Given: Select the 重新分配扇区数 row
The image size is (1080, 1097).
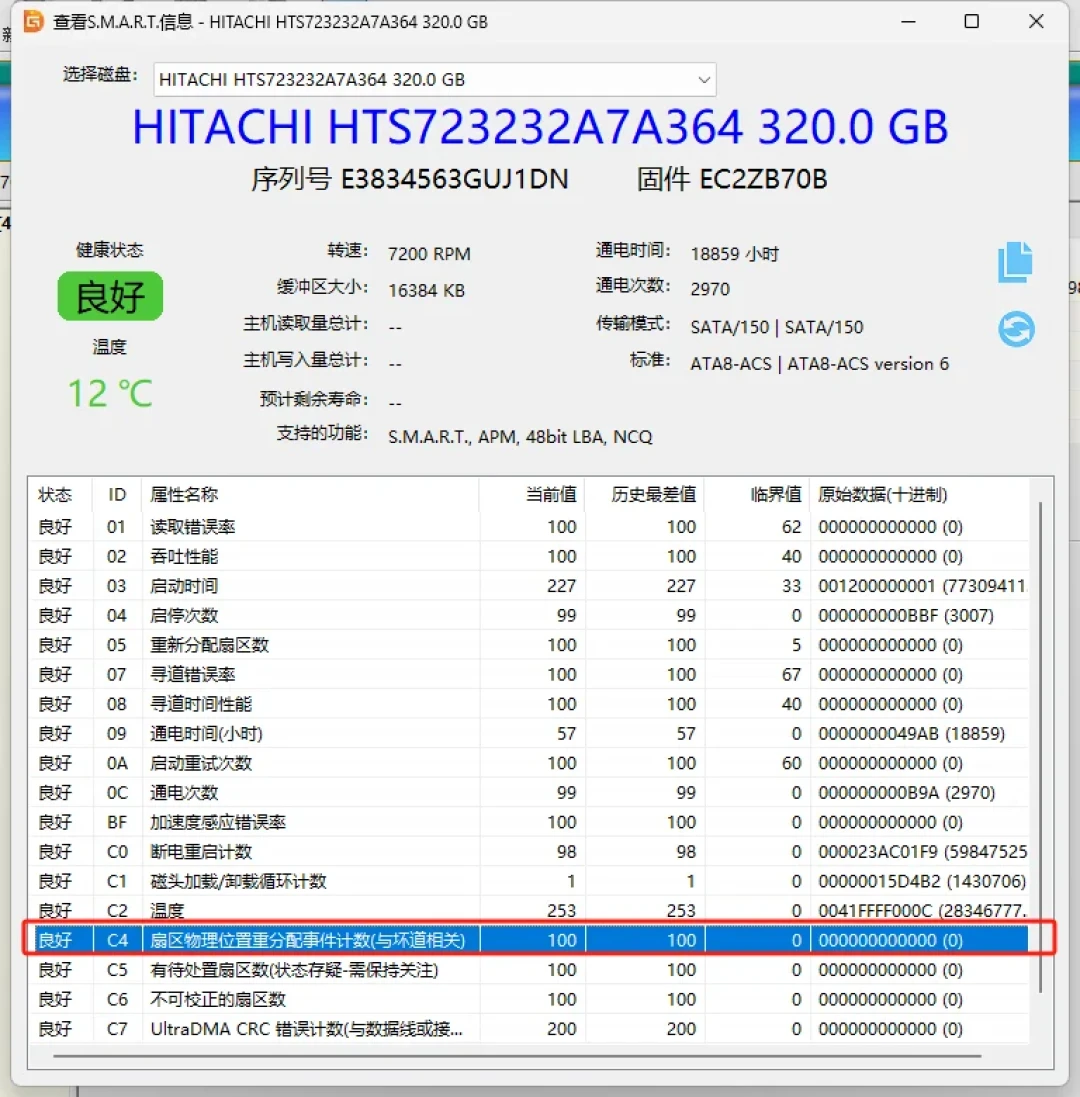Looking at the screenshot, I should coord(529,644).
